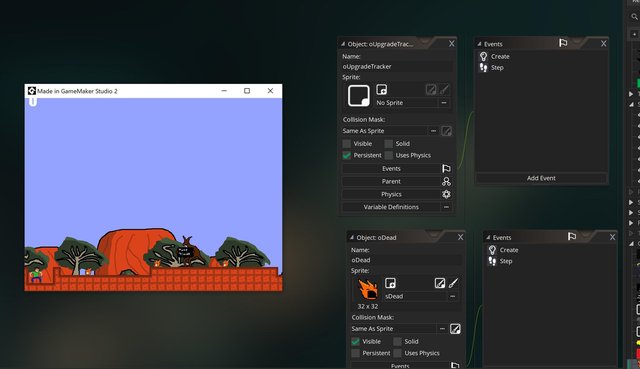
Task: Click the edit collision mask icon in oDead
Action: [455, 329]
